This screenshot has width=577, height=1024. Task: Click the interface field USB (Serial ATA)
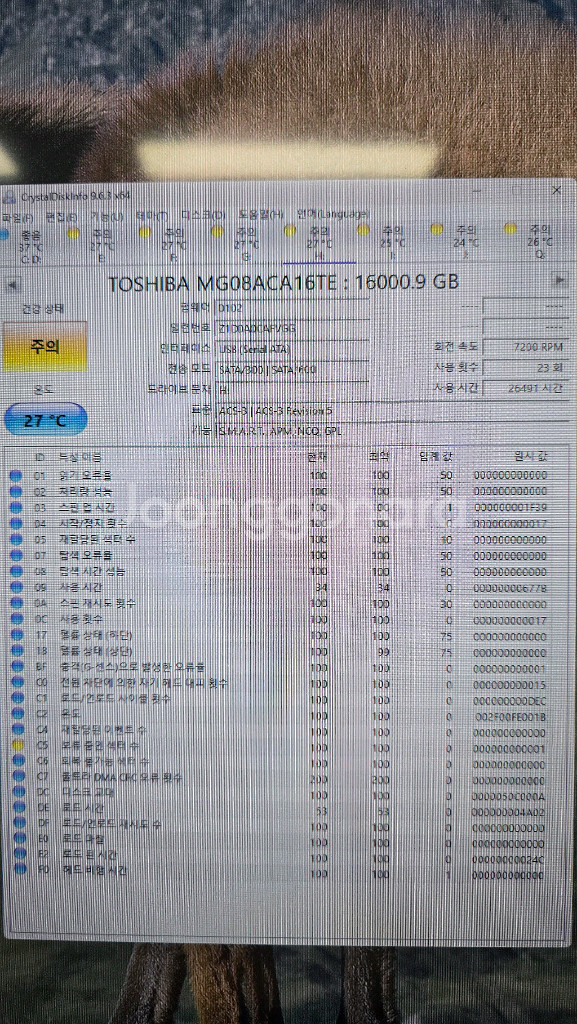pos(292,348)
